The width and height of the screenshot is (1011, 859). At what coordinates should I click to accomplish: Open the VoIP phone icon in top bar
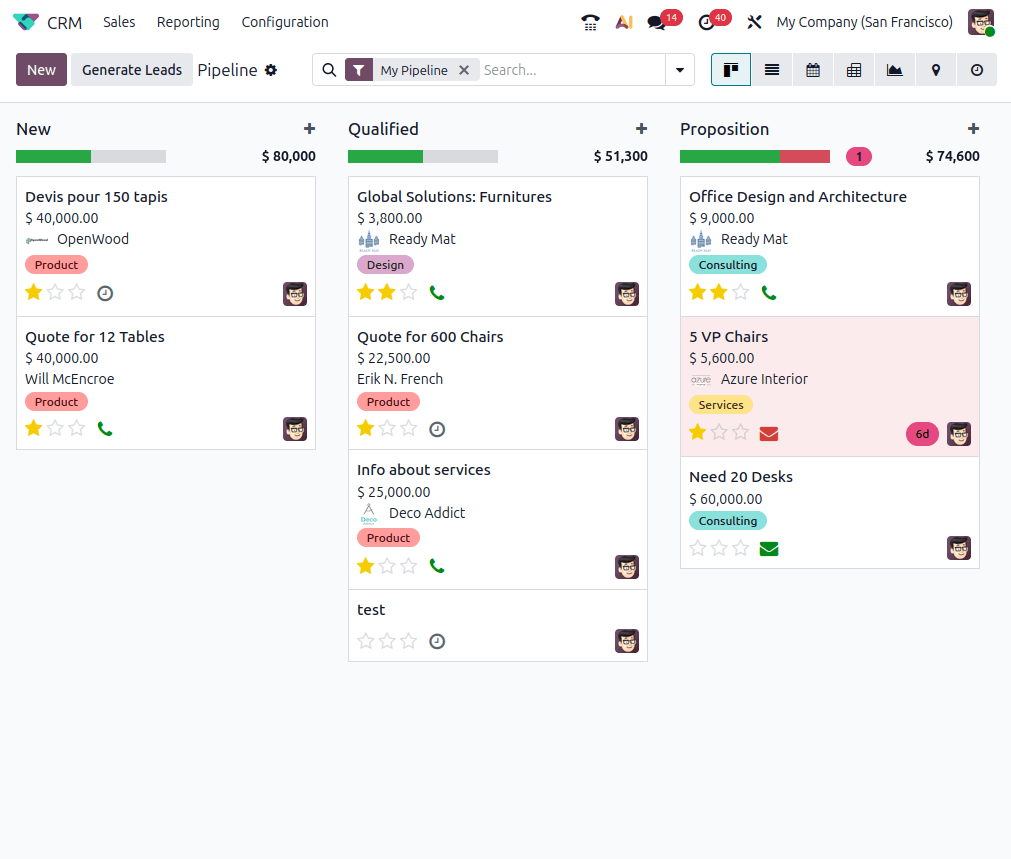(x=590, y=22)
